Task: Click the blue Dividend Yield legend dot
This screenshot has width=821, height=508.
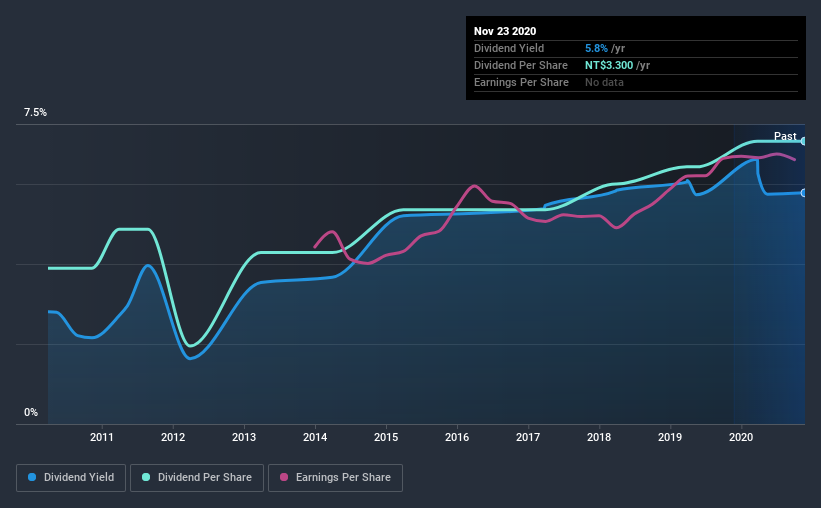Action: click(x=32, y=477)
